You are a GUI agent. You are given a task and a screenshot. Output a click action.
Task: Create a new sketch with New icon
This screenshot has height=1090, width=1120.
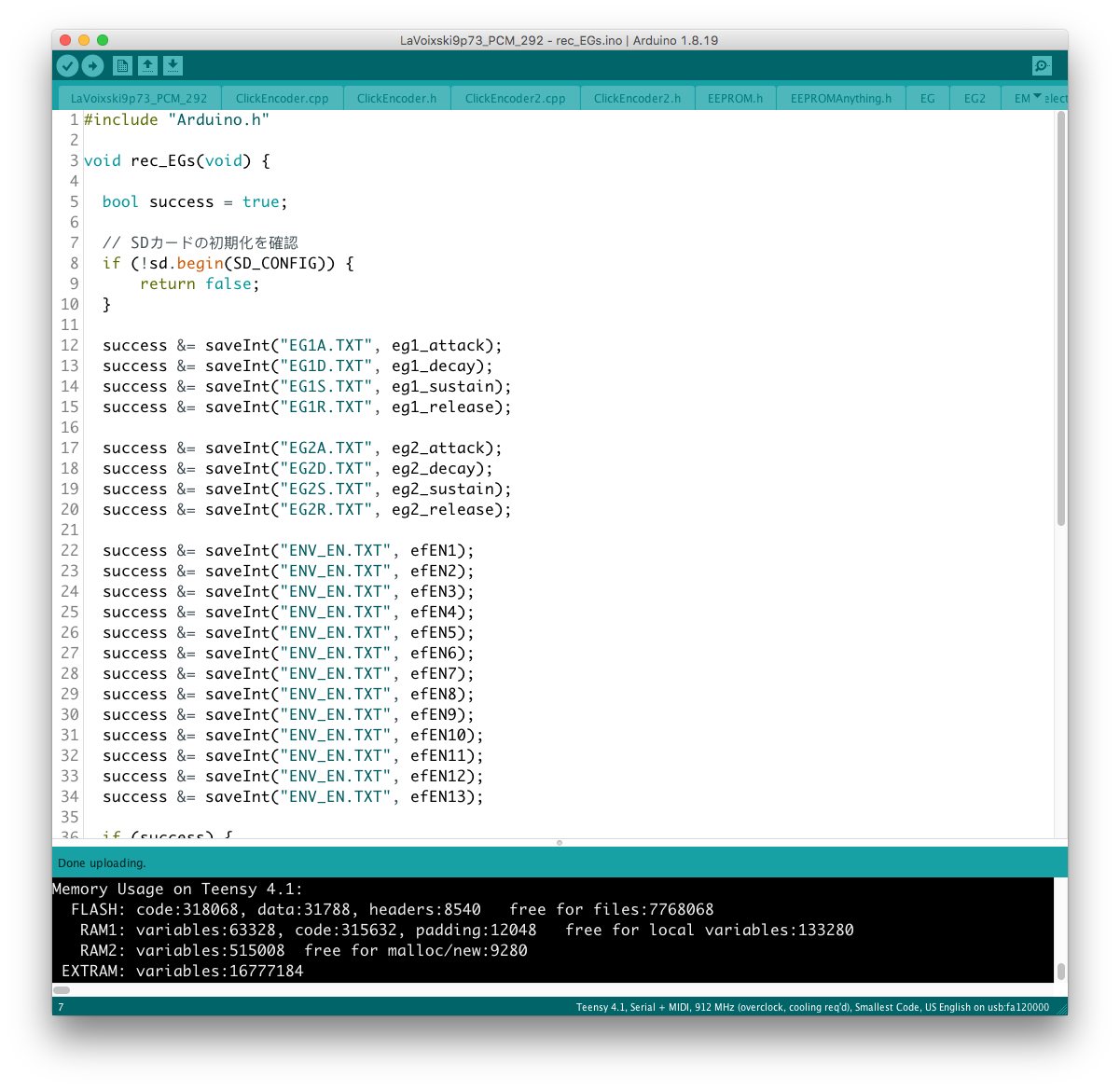point(122,65)
